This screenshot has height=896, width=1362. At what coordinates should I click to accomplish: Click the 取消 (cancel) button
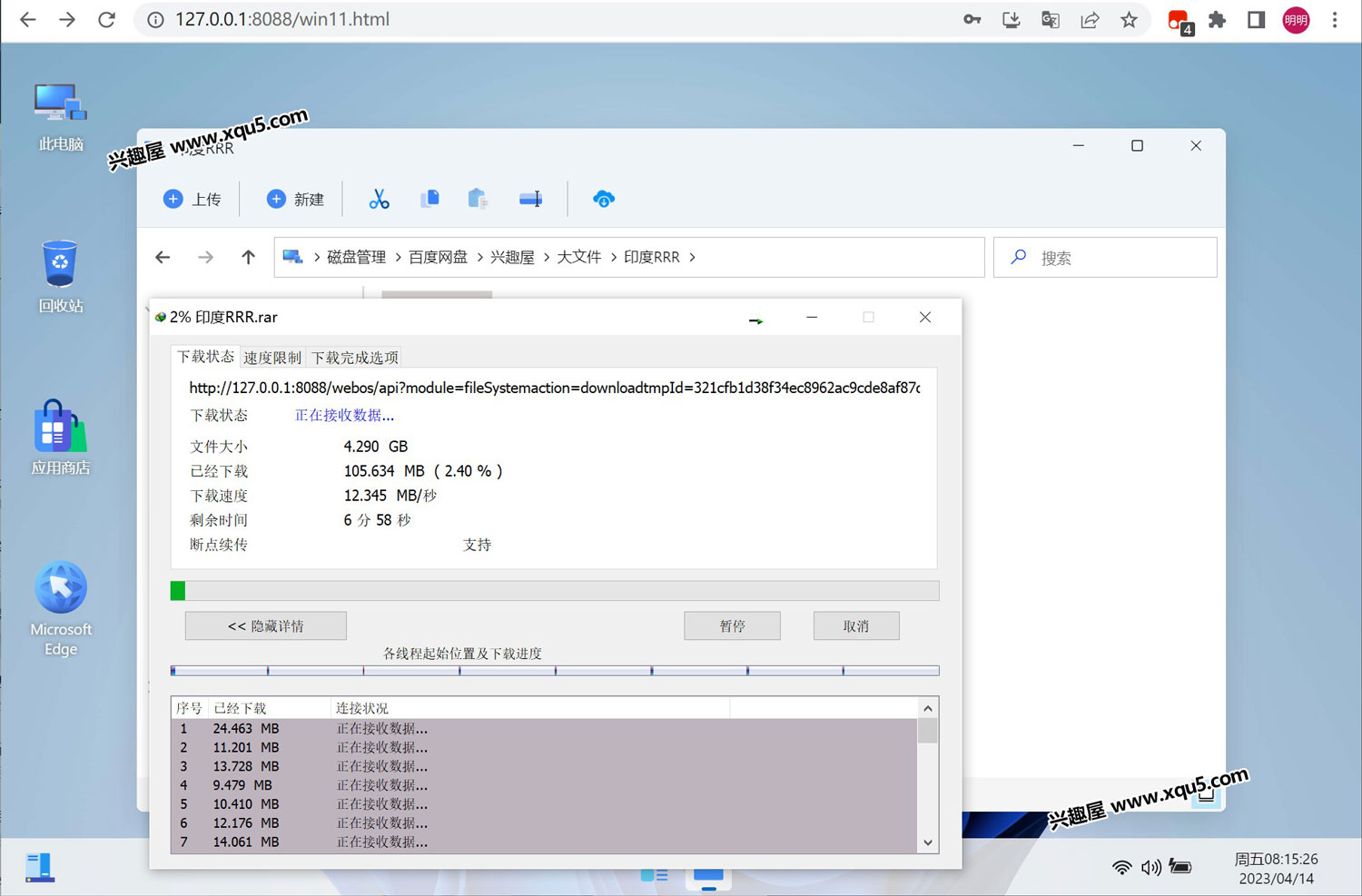856,625
